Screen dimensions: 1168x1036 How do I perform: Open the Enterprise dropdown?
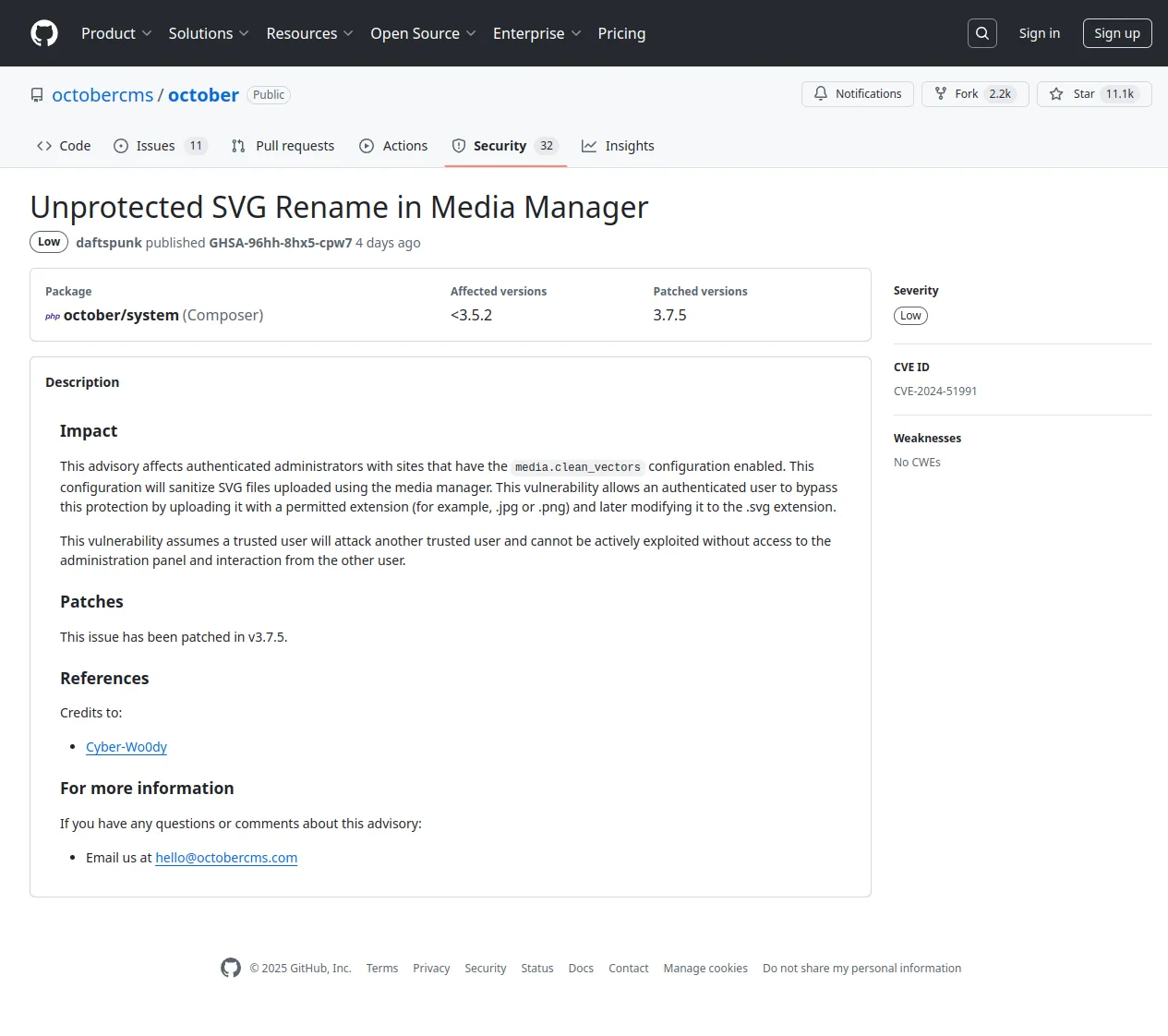[x=537, y=33]
